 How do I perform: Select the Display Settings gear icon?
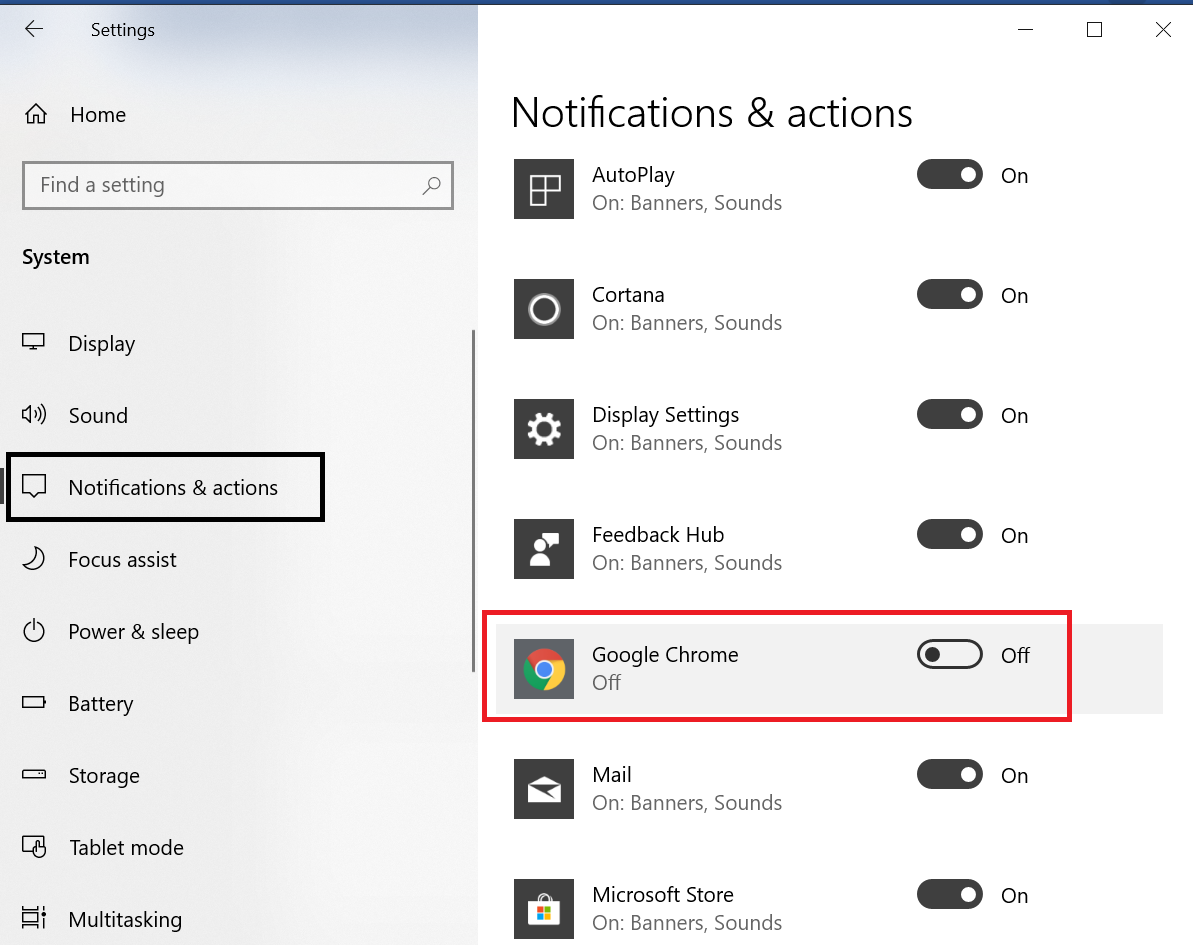pyautogui.click(x=544, y=429)
